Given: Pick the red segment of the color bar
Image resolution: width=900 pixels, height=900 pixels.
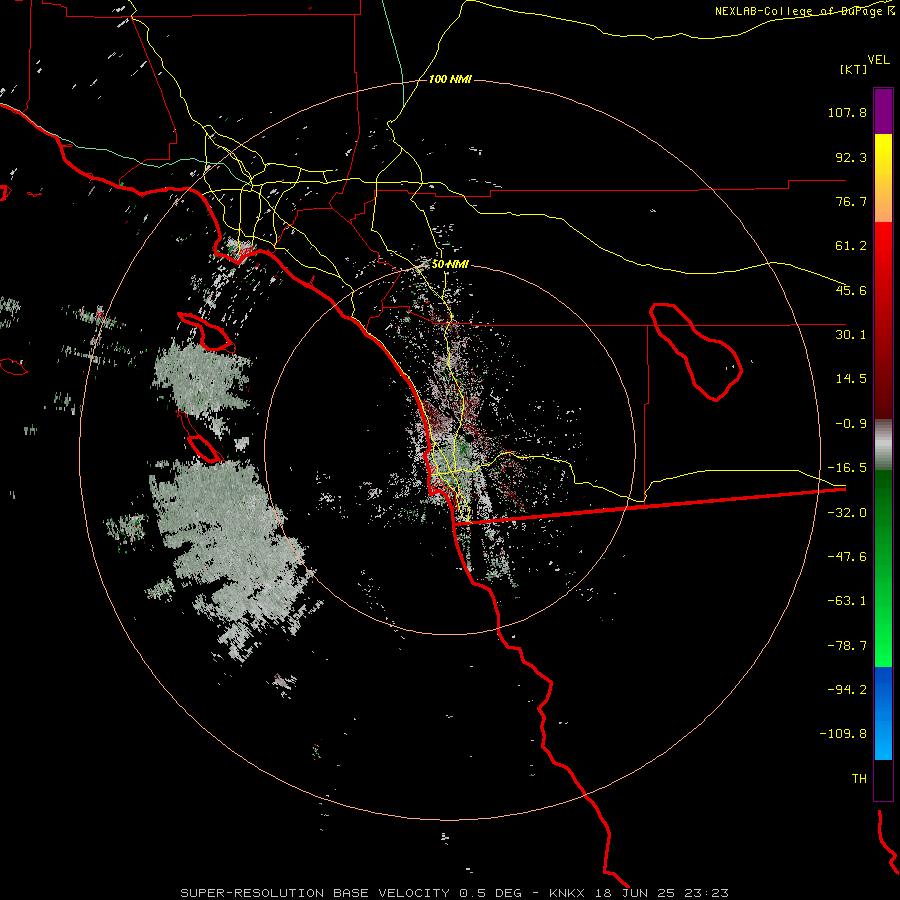Looking at the screenshot, I should click(x=883, y=320).
